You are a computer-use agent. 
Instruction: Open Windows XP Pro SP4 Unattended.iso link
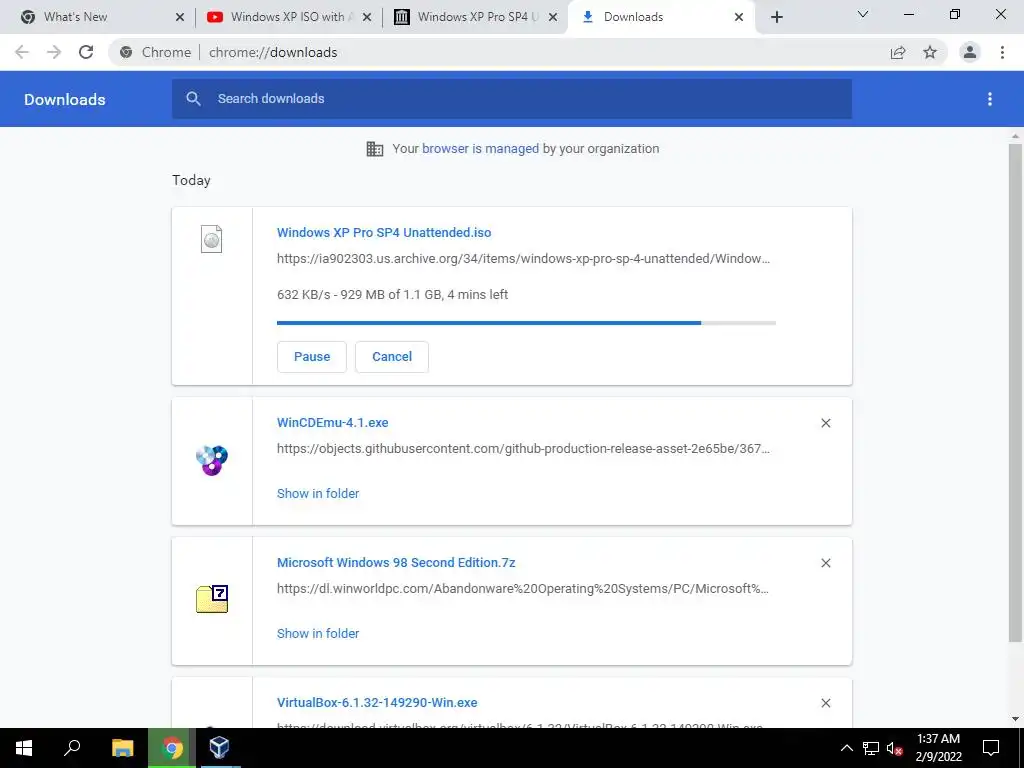click(384, 232)
